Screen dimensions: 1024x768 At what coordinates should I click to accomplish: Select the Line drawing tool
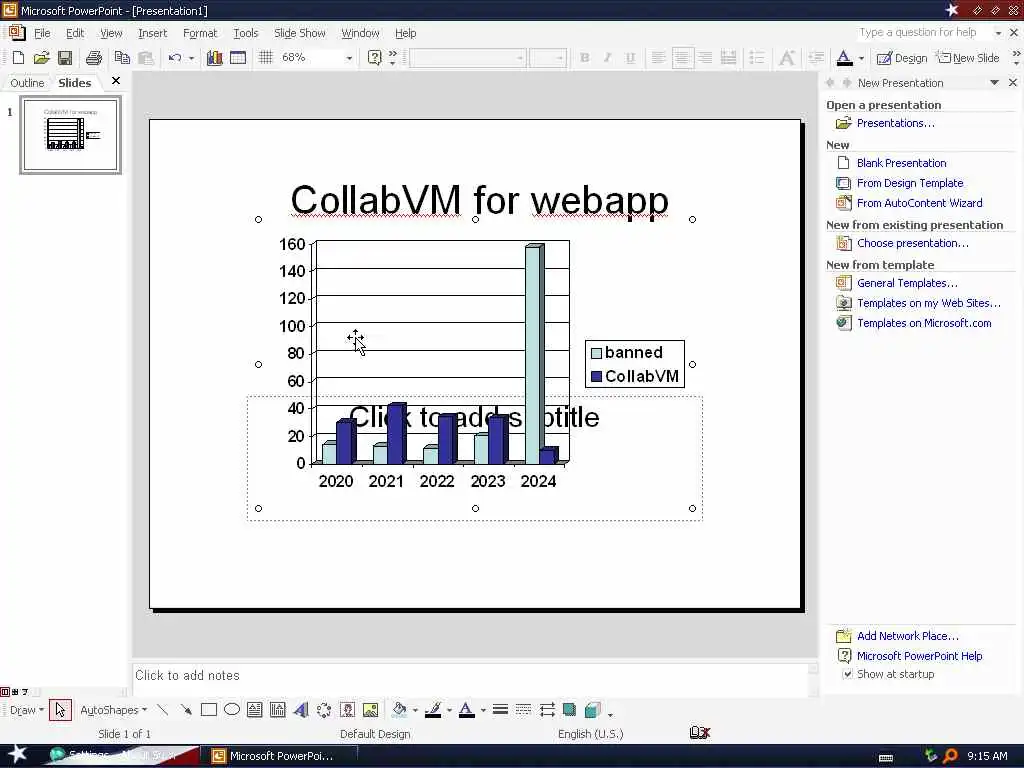(163, 710)
